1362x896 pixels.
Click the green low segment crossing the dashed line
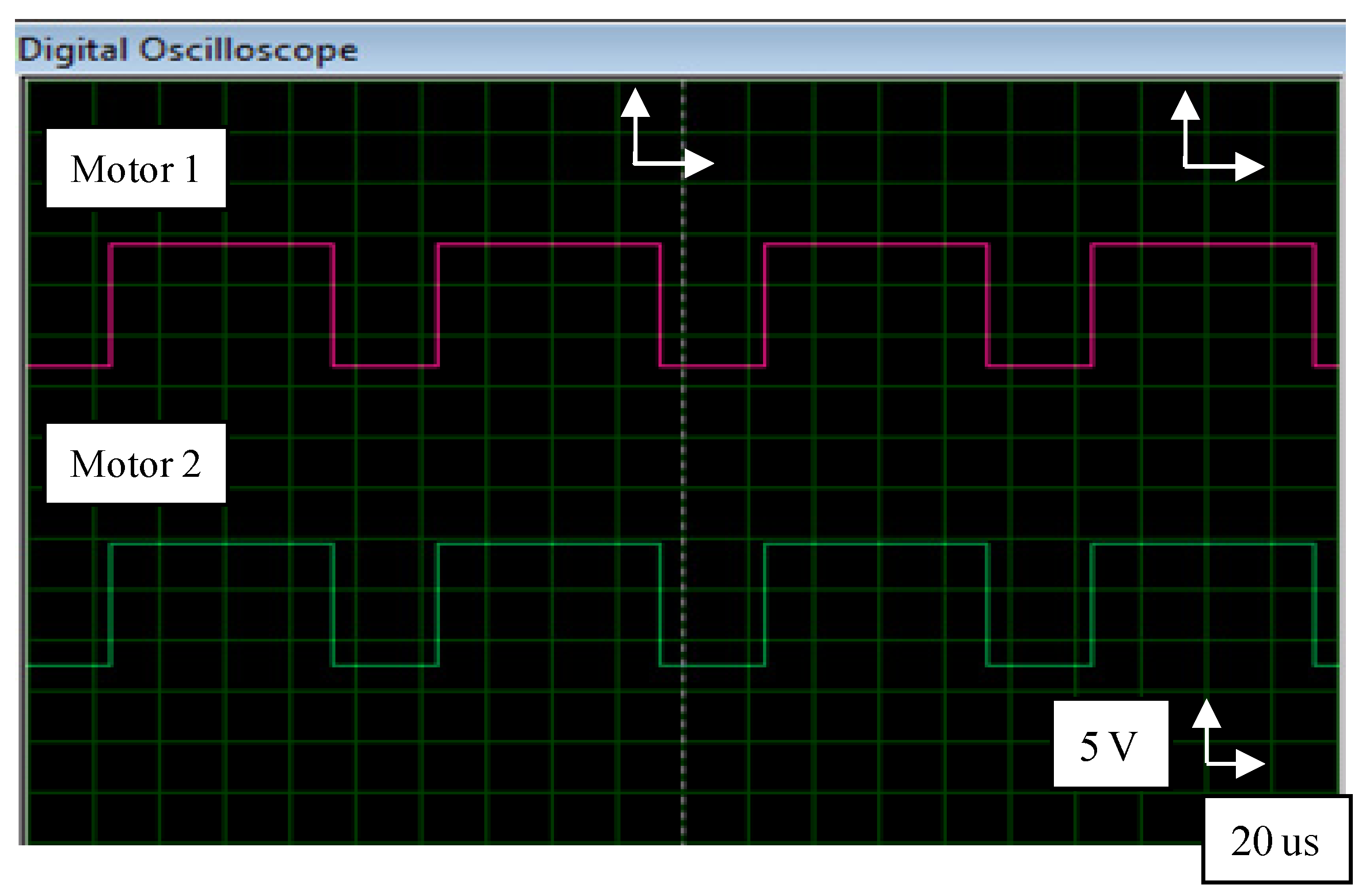pyautogui.click(x=712, y=665)
